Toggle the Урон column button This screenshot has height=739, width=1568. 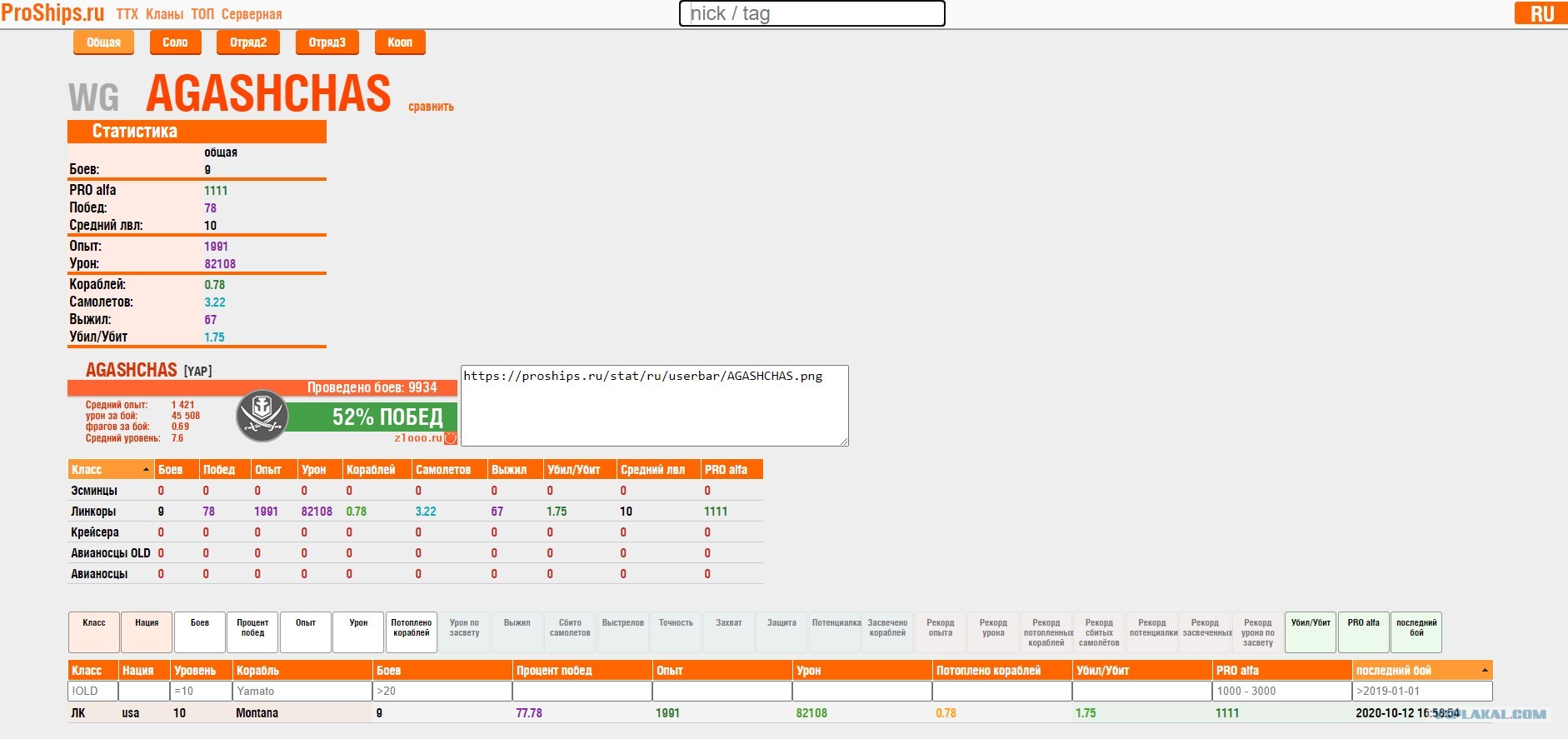358,632
